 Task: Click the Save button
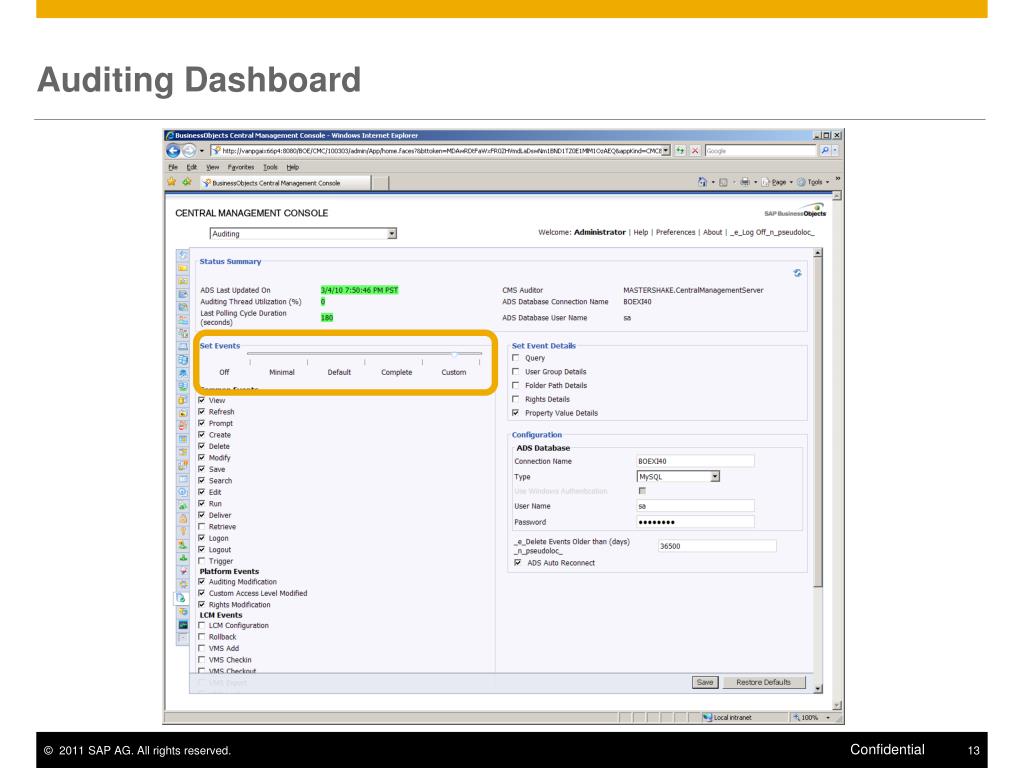[x=705, y=682]
